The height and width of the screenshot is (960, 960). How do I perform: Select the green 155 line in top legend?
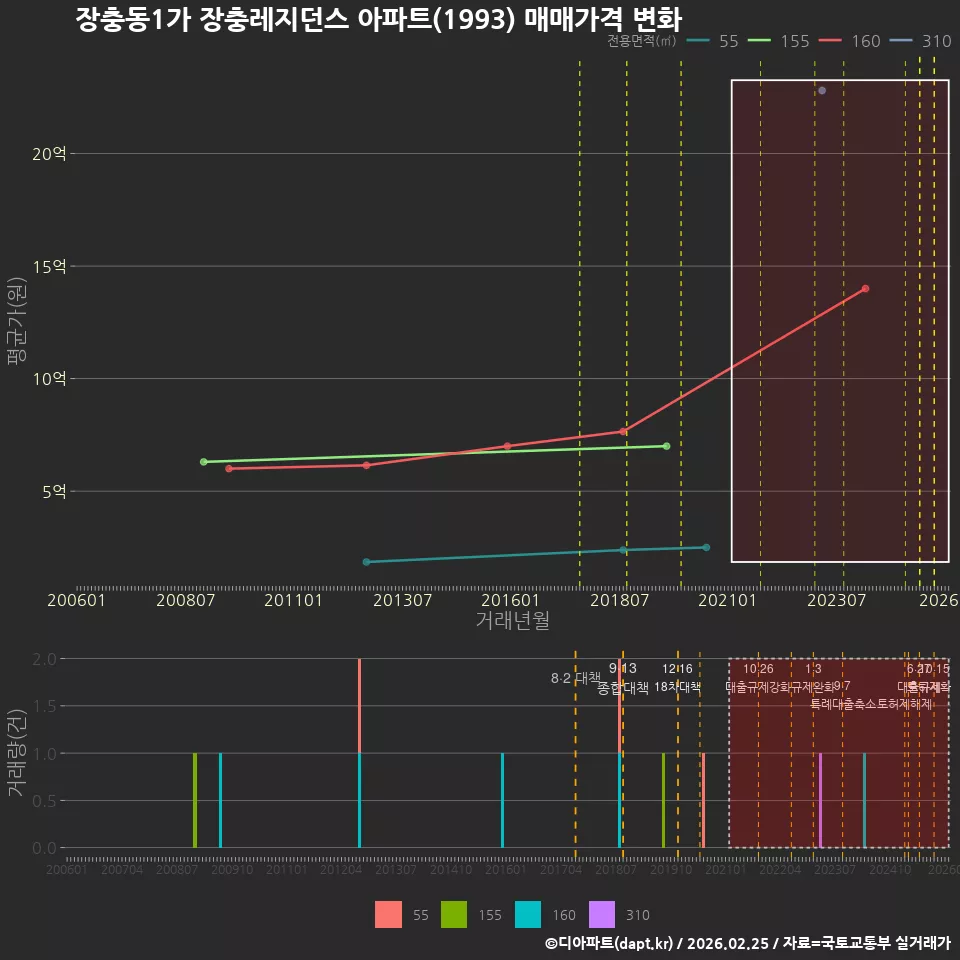(x=759, y=41)
